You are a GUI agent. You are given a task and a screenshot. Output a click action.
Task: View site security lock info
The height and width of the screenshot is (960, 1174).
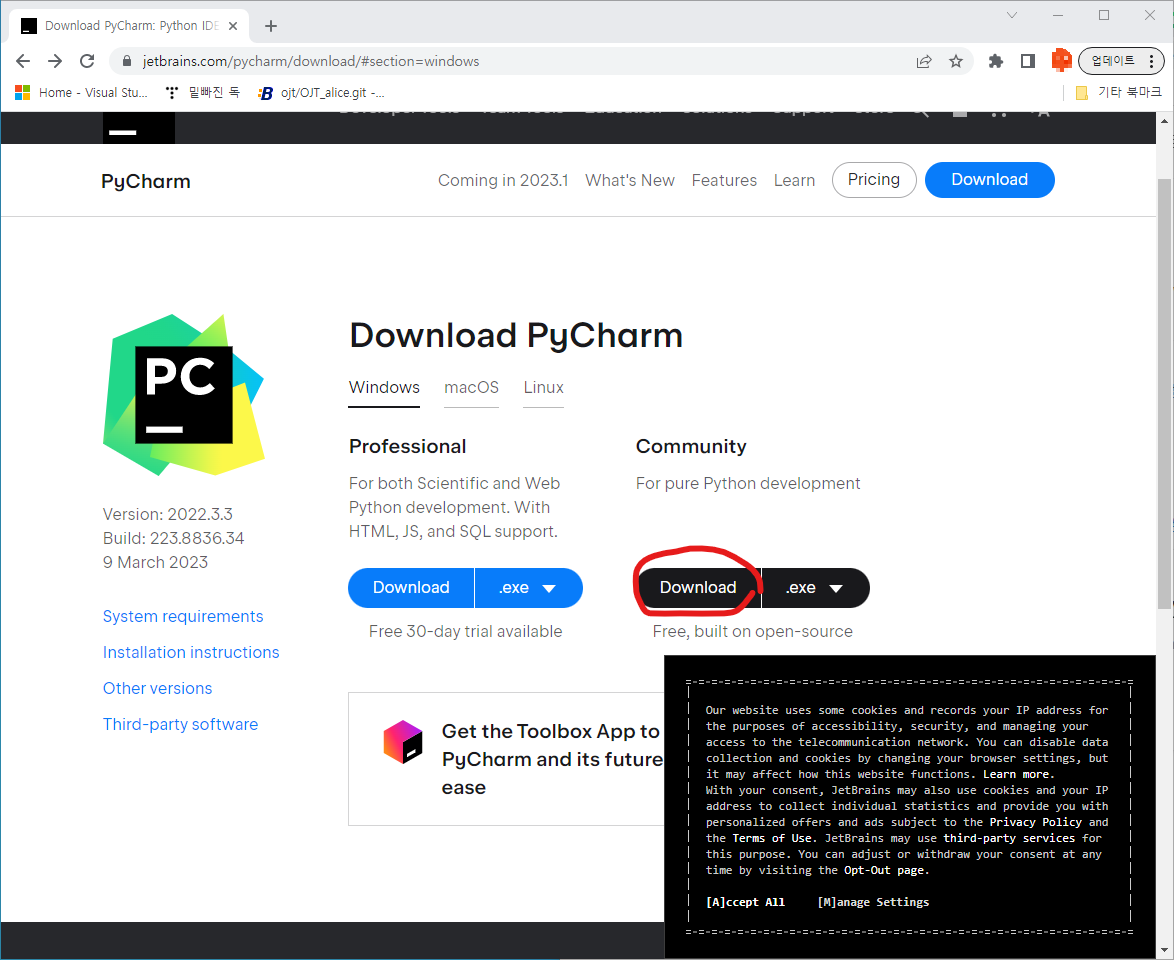click(x=127, y=61)
